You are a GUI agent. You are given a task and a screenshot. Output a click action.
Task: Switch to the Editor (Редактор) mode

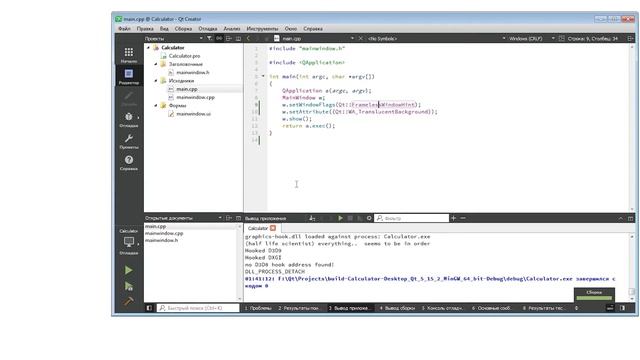(x=129, y=76)
